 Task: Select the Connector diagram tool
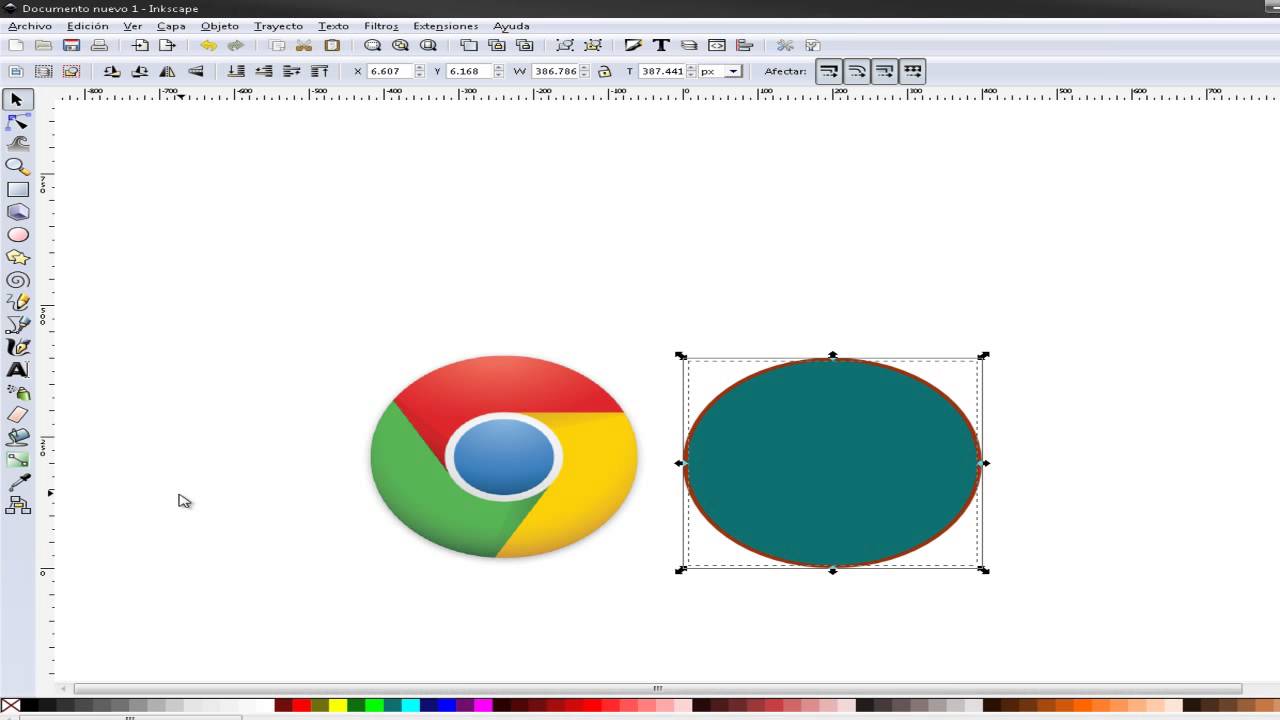(17, 506)
